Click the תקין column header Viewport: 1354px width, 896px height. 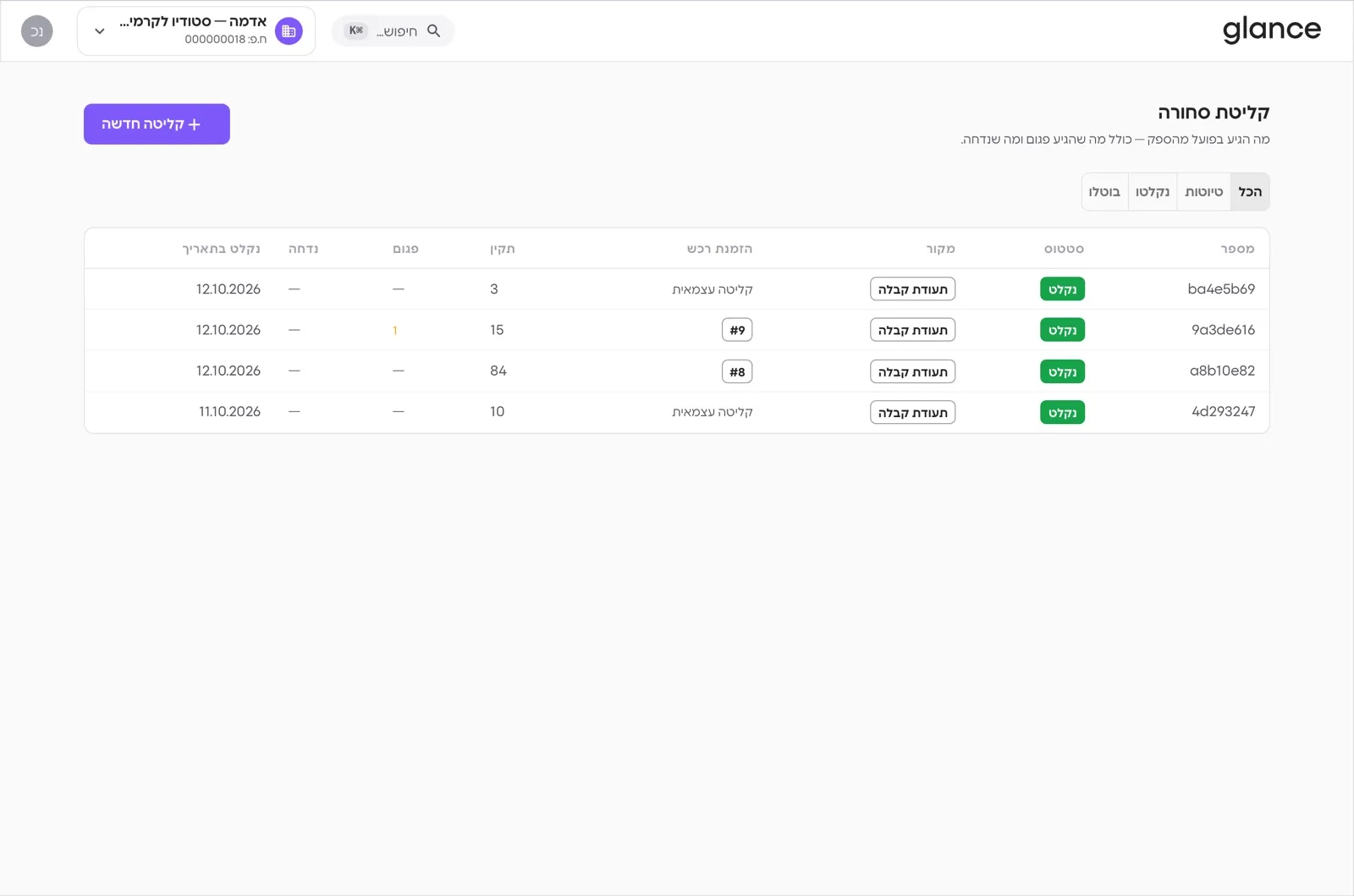(503, 249)
